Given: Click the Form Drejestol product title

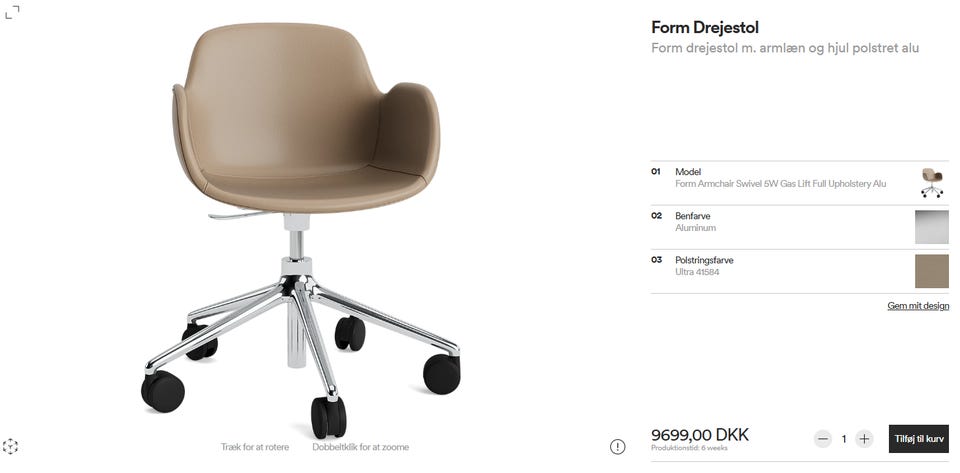Looking at the screenshot, I should (705, 28).
